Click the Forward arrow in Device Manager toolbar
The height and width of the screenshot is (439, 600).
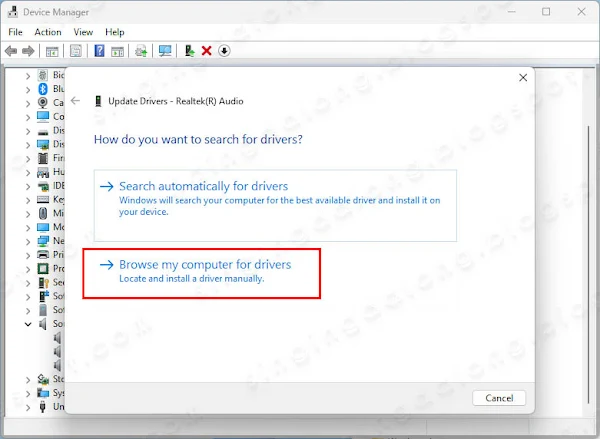pyautogui.click(x=28, y=51)
